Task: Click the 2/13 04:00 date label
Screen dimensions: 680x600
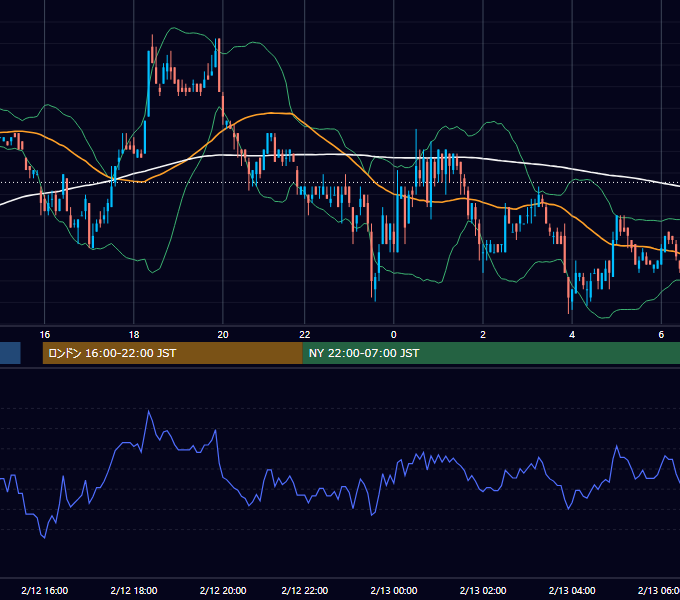Action: pyautogui.click(x=572, y=590)
